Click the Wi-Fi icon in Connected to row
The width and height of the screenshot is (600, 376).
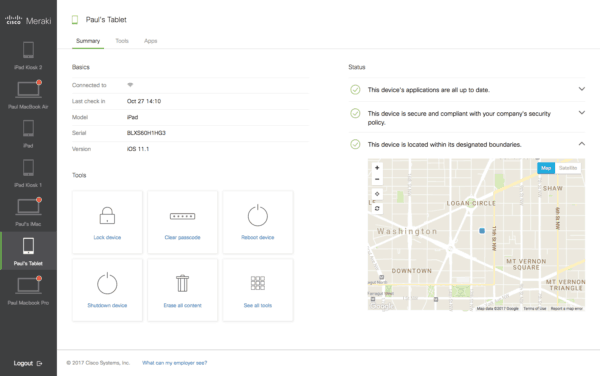tap(130, 85)
